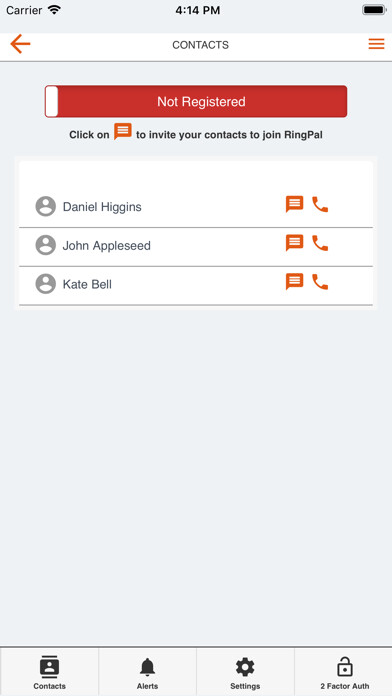
Task: Open the hamburger menu
Action: coord(376,44)
